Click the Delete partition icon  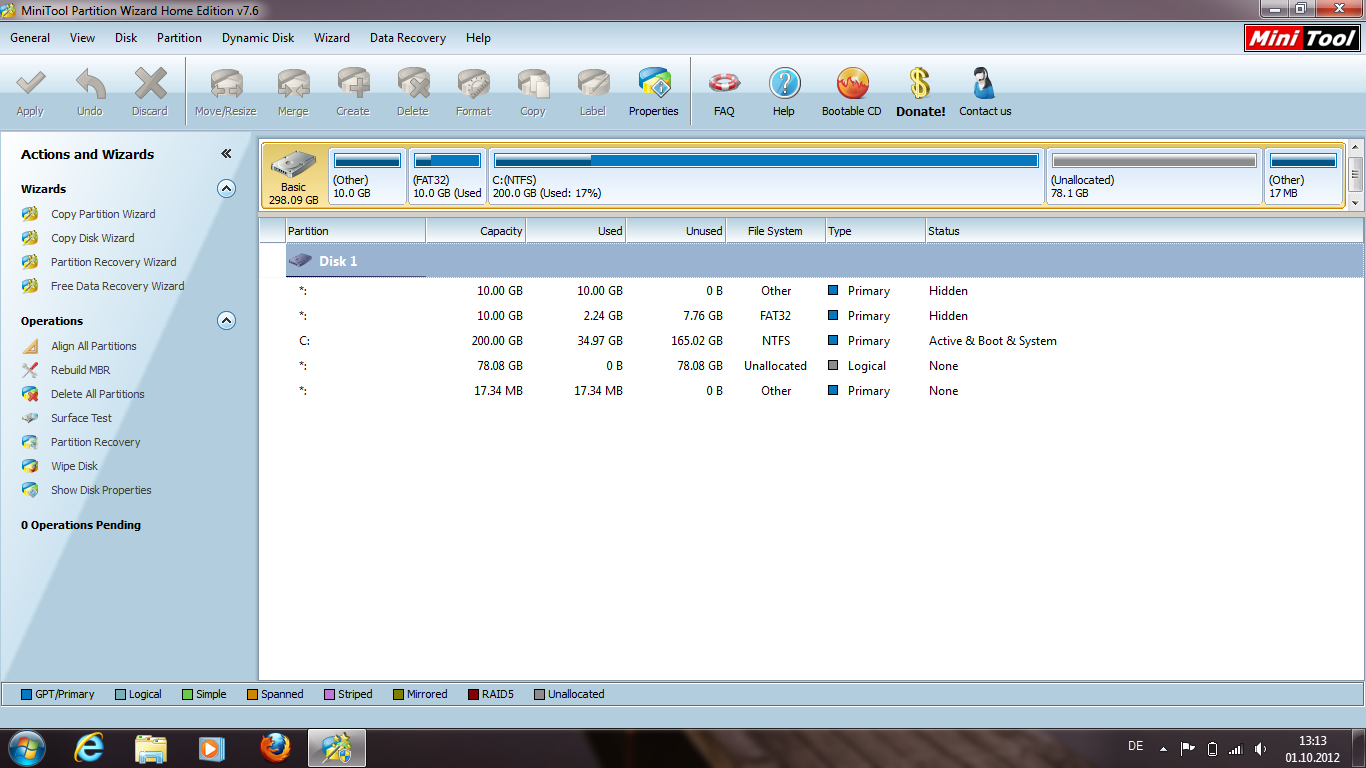tap(413, 82)
